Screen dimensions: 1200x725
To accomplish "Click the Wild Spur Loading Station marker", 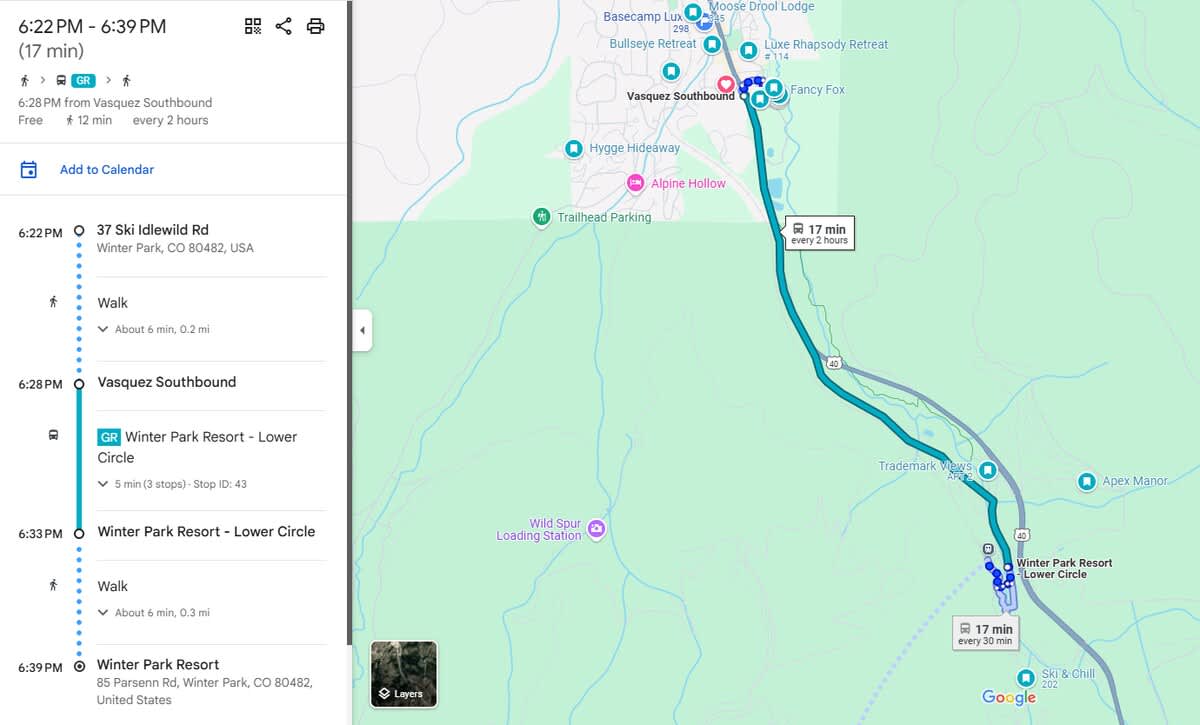I will 597,529.
